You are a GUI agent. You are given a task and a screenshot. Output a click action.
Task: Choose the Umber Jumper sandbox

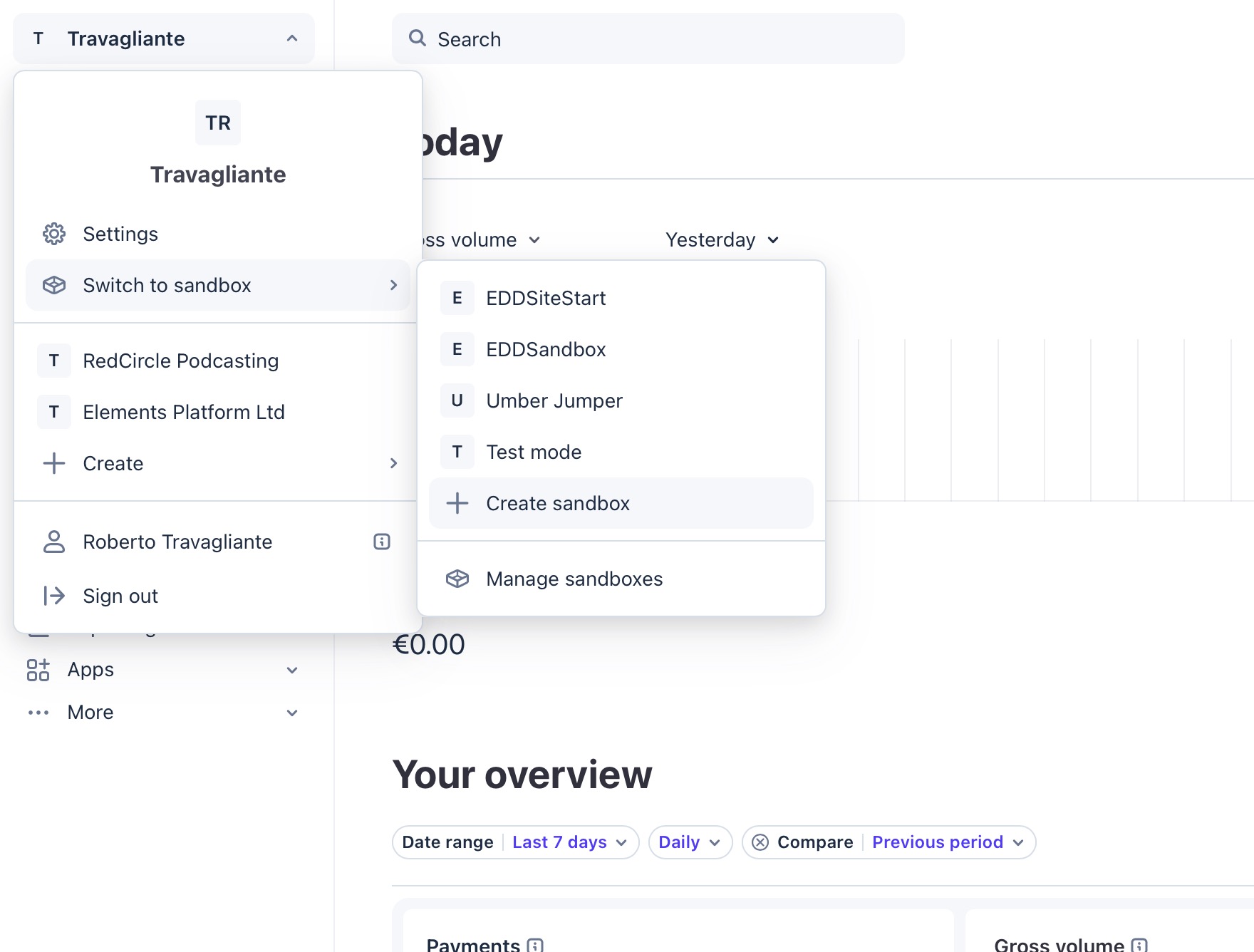621,400
